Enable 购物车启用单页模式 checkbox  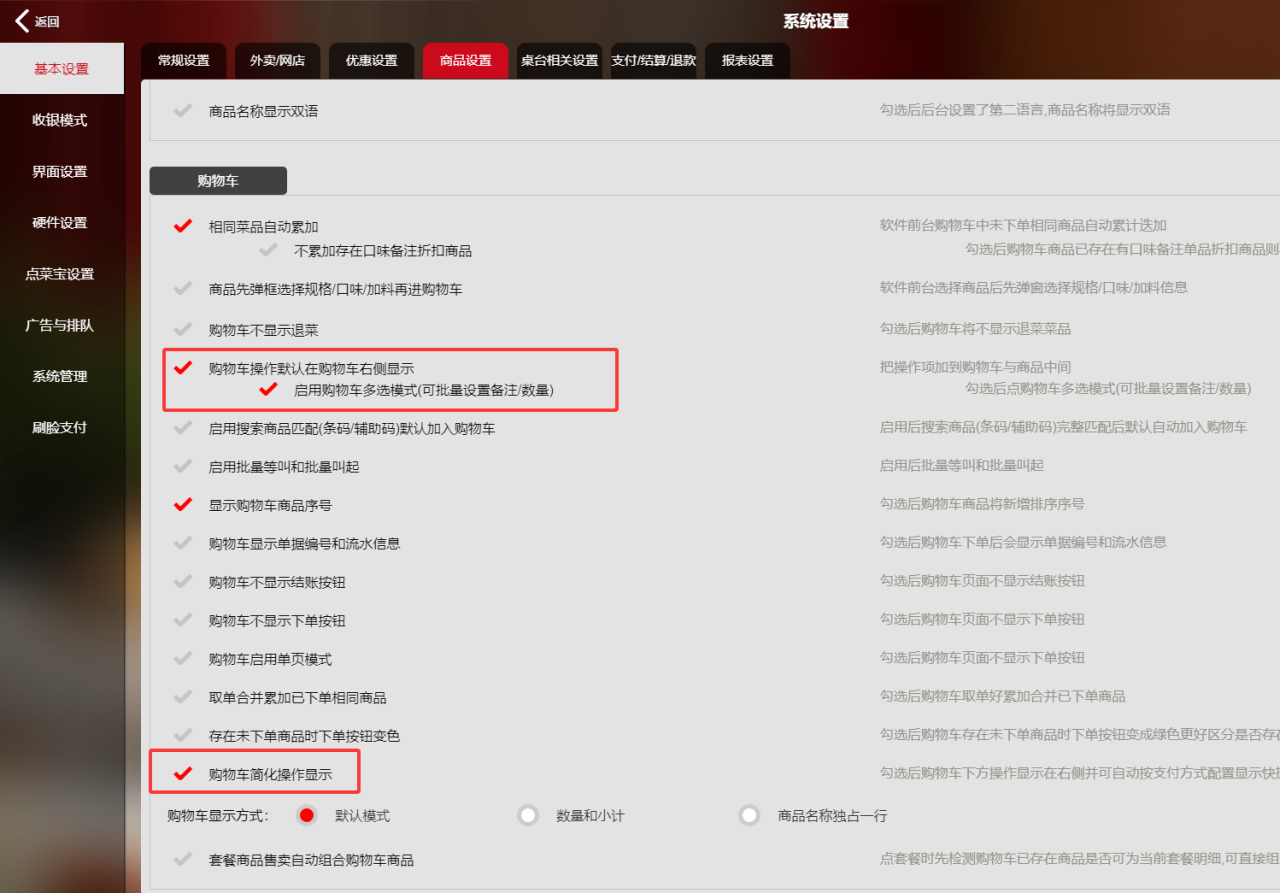click(183, 659)
